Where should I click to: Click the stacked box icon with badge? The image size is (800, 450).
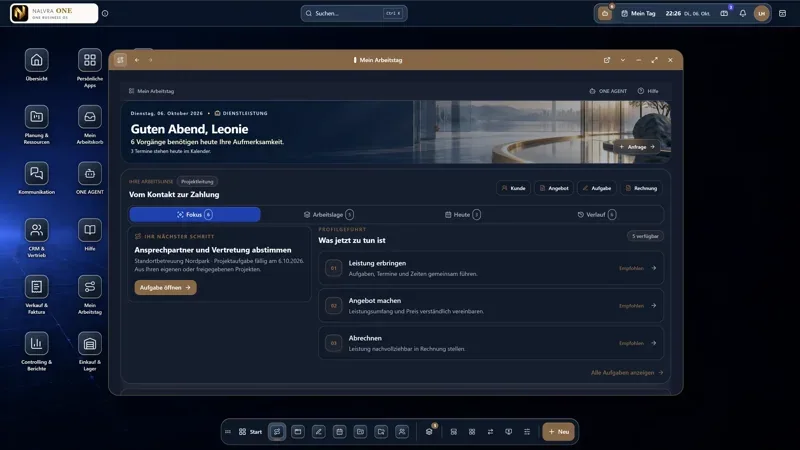point(429,432)
